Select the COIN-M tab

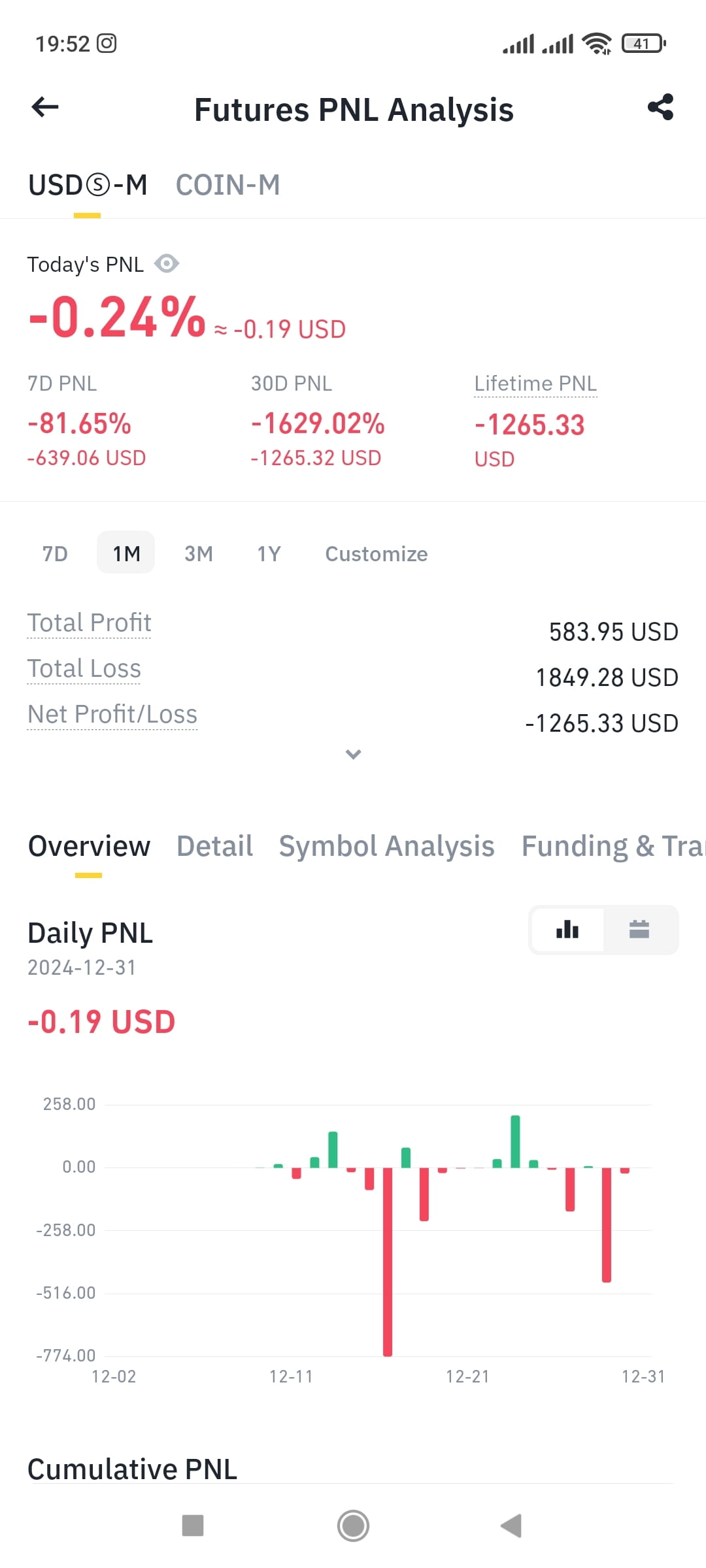pos(227,186)
